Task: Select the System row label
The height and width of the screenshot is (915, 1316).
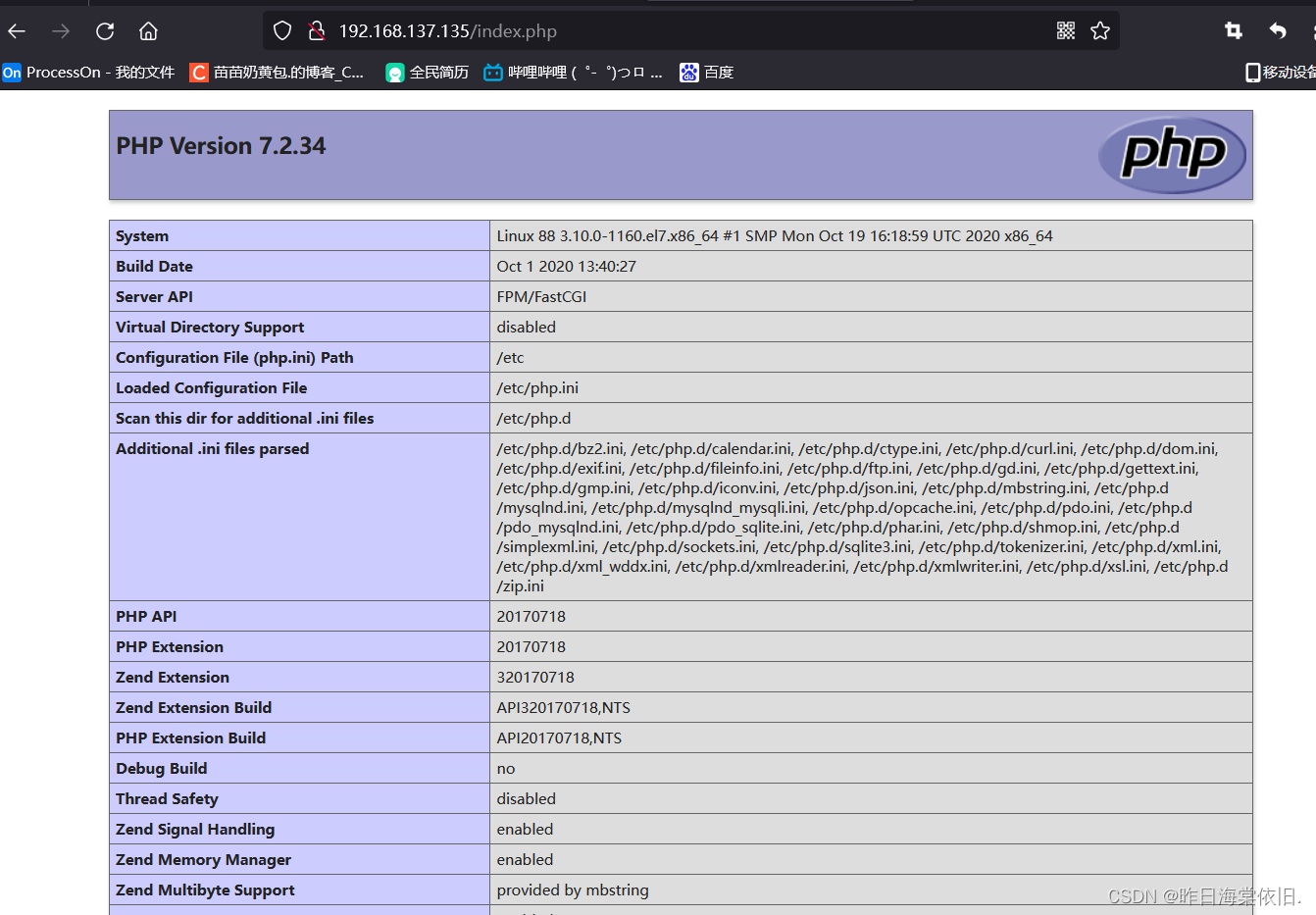Action: point(142,236)
